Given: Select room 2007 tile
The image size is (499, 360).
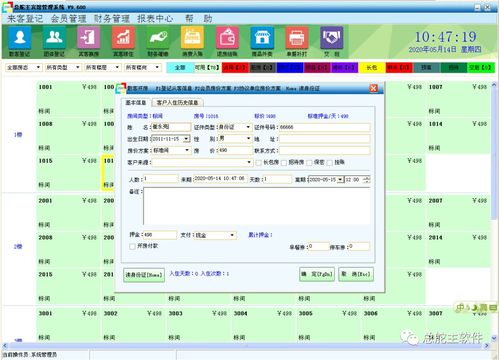Looking at the screenshot, I should (459, 213).
